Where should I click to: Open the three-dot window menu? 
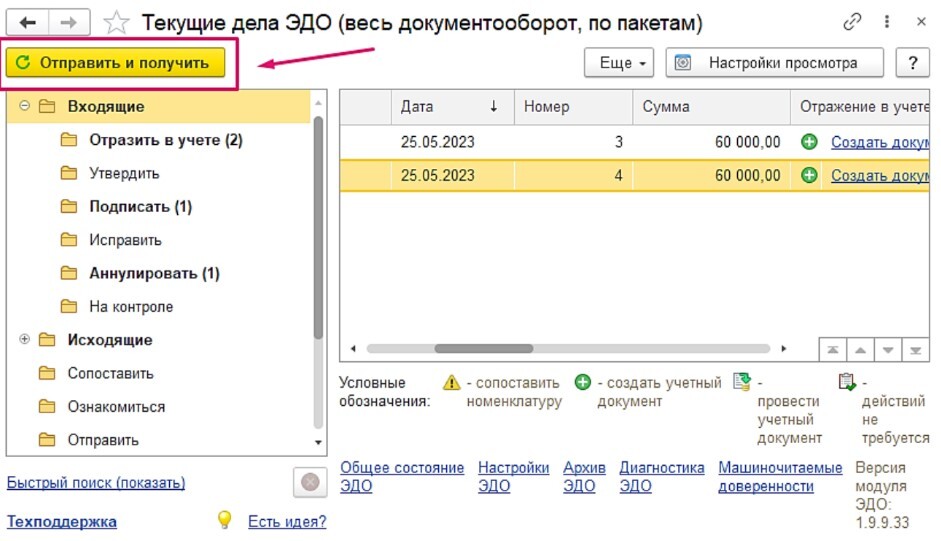[887, 22]
